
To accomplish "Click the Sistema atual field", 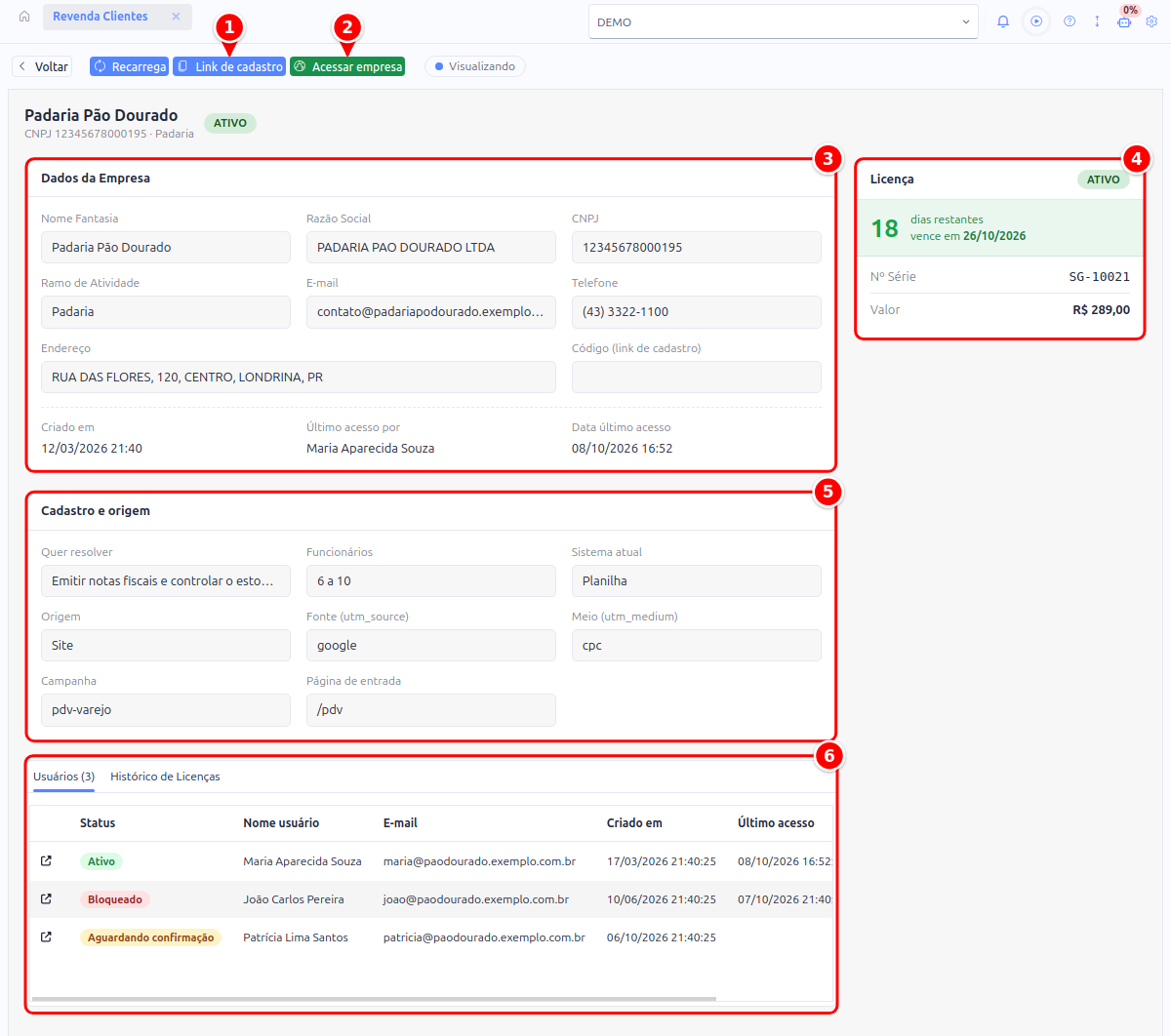I will (x=697, y=580).
